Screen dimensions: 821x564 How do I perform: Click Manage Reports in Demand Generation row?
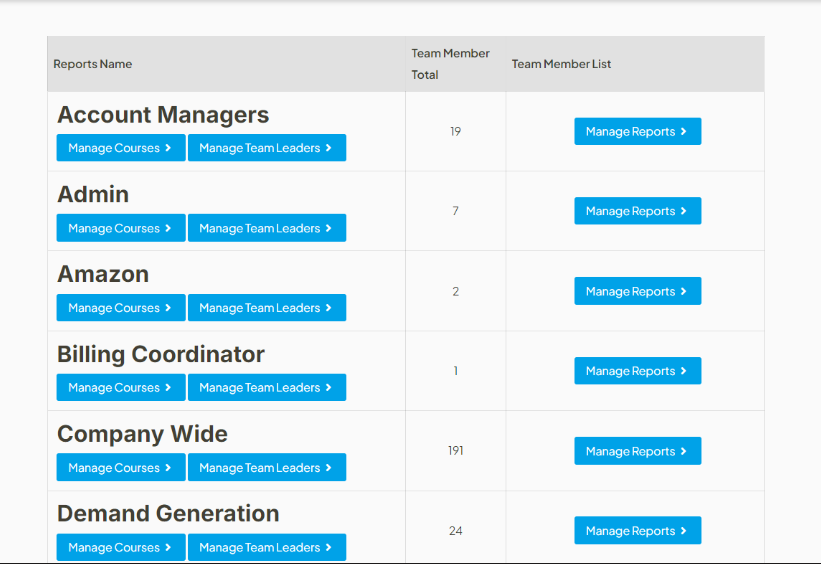637,531
